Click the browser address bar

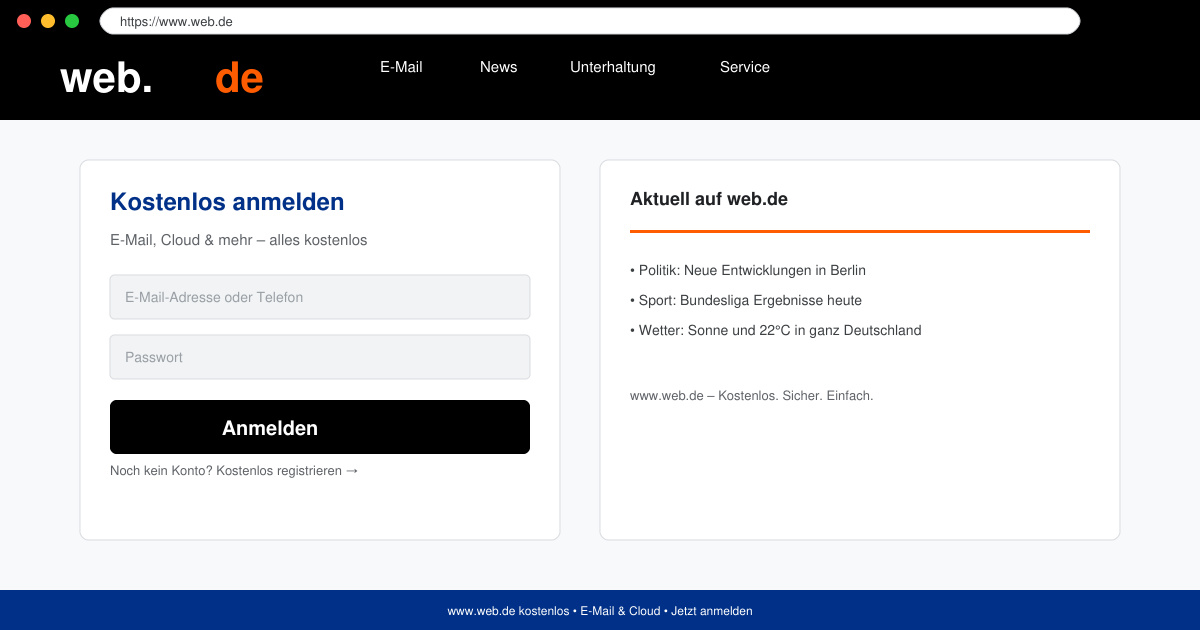coord(590,21)
